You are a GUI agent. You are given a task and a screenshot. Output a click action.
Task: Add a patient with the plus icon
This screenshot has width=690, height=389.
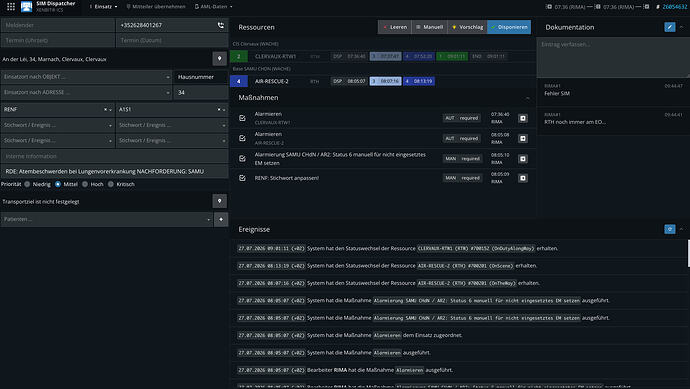[x=221, y=219]
